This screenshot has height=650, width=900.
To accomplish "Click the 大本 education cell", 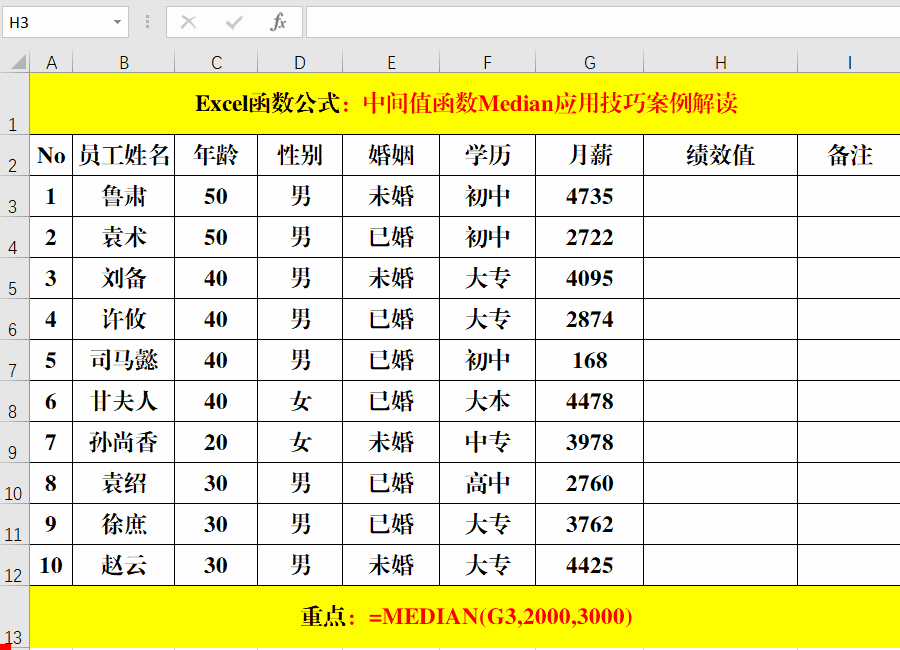I will pos(487,401).
